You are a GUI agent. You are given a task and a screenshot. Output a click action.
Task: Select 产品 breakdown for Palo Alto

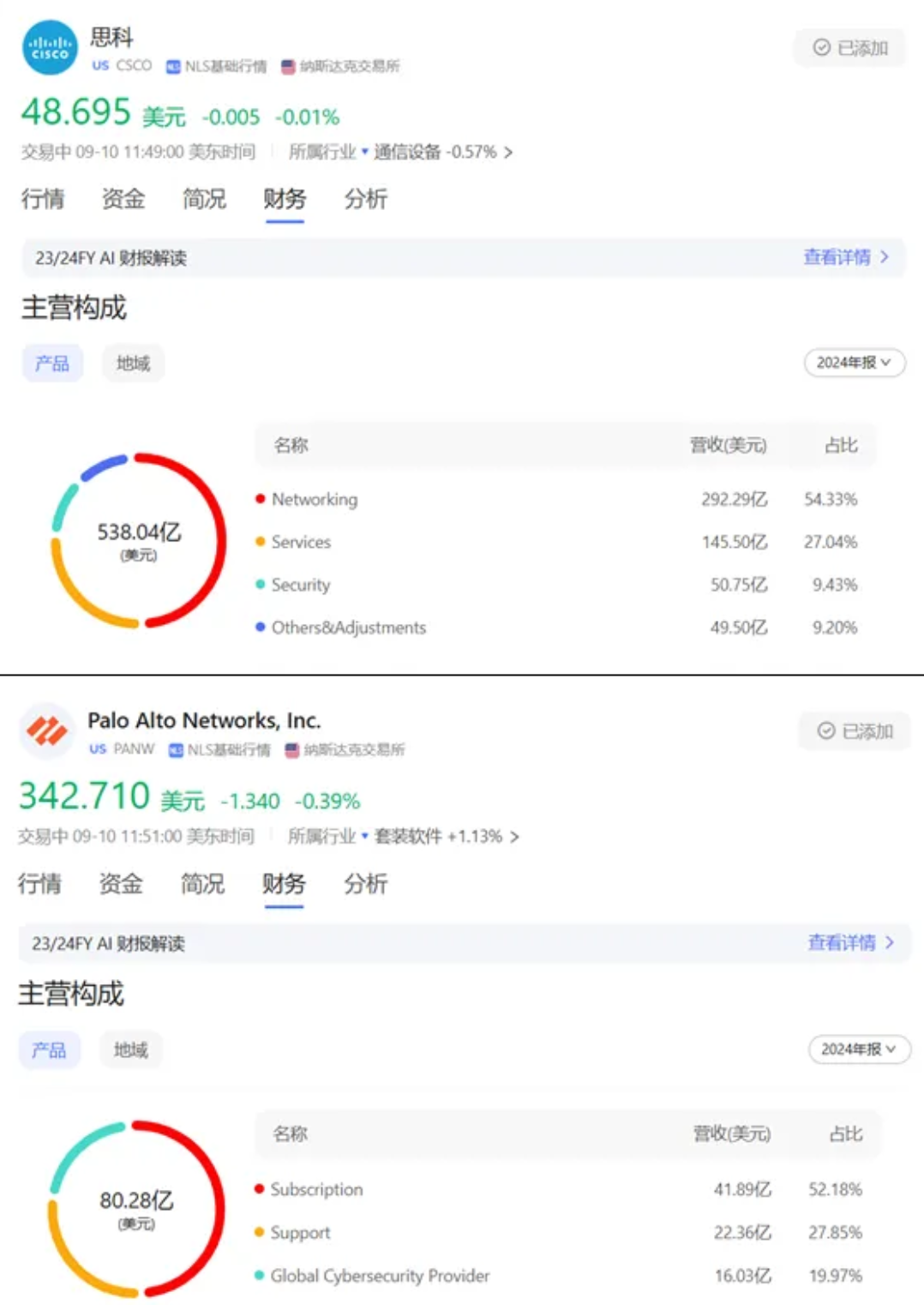click(49, 1050)
